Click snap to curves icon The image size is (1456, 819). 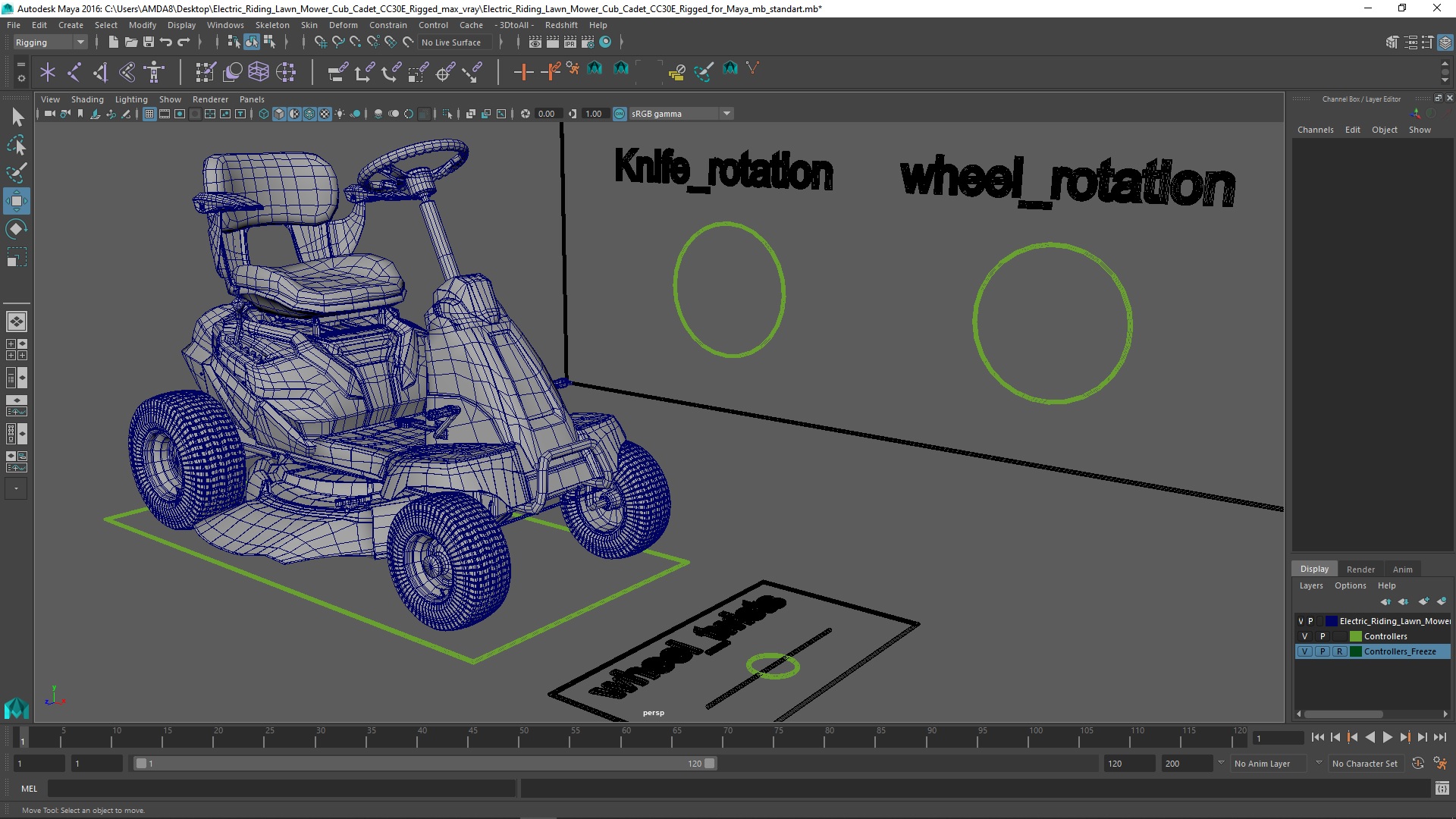(338, 42)
